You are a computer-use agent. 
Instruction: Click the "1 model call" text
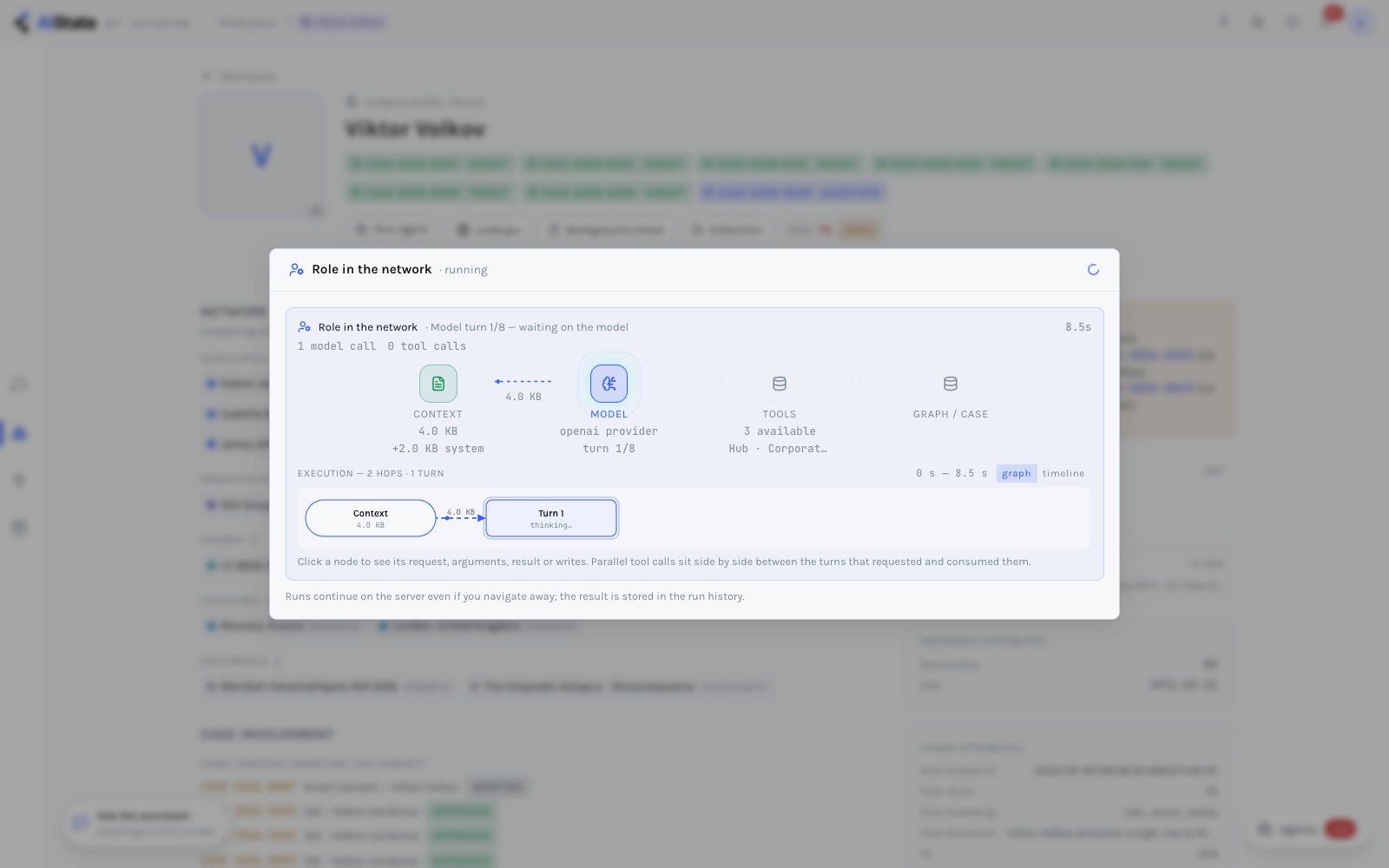(337, 346)
